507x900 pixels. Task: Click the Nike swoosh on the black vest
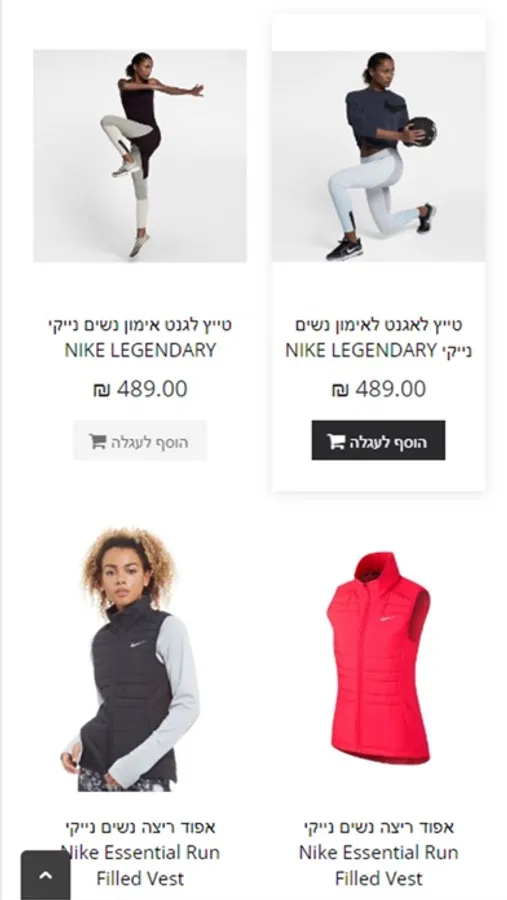tap(137, 643)
